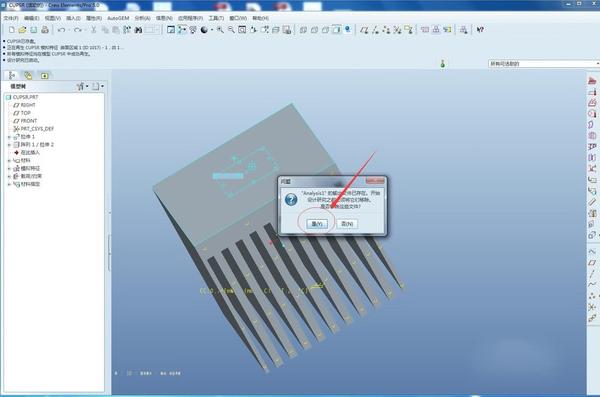Expand the 拉伸 1 feature node
Viewport: 600px width, 397px height.
click(x=9, y=137)
